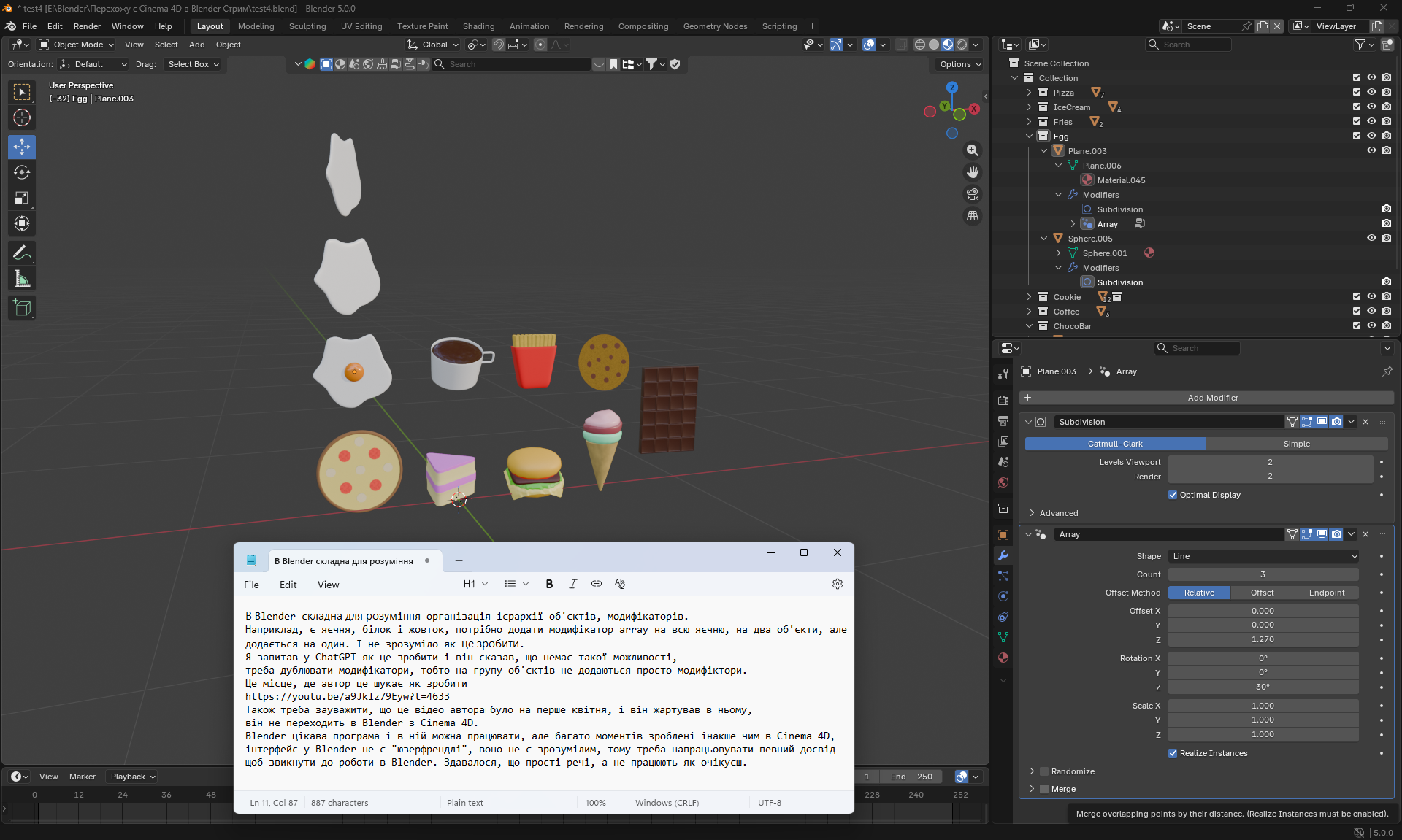1402x840 pixels.
Task: Expand the Randomize panel
Action: 1032,771
